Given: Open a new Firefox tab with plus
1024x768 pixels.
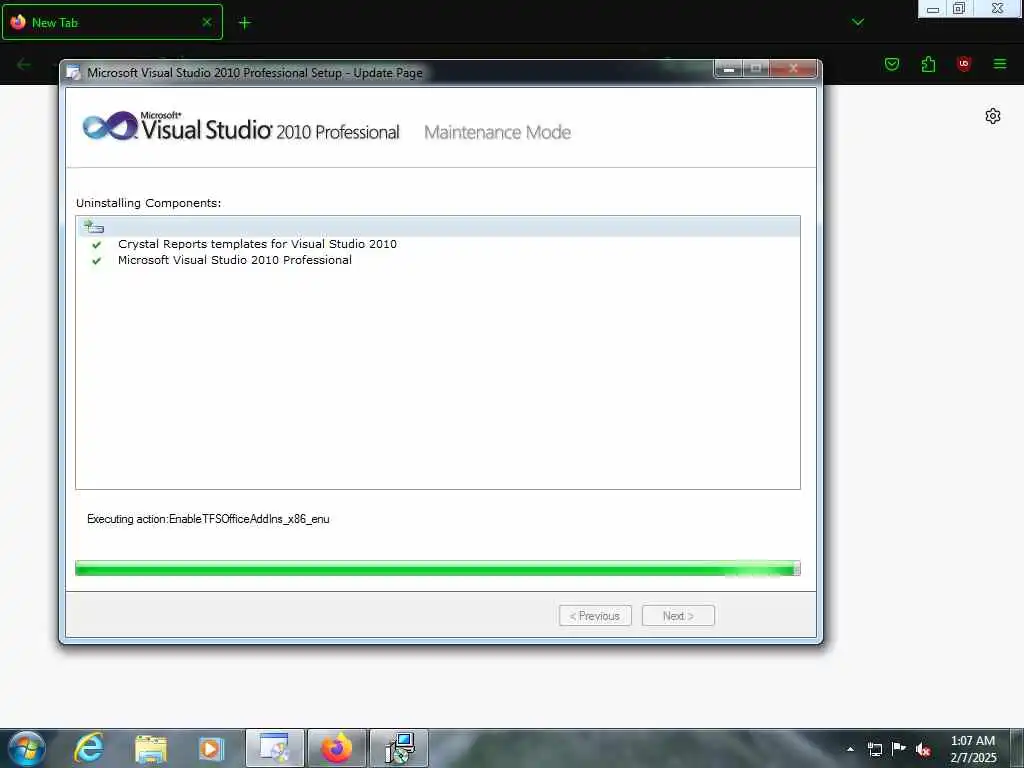Looking at the screenshot, I should [245, 23].
